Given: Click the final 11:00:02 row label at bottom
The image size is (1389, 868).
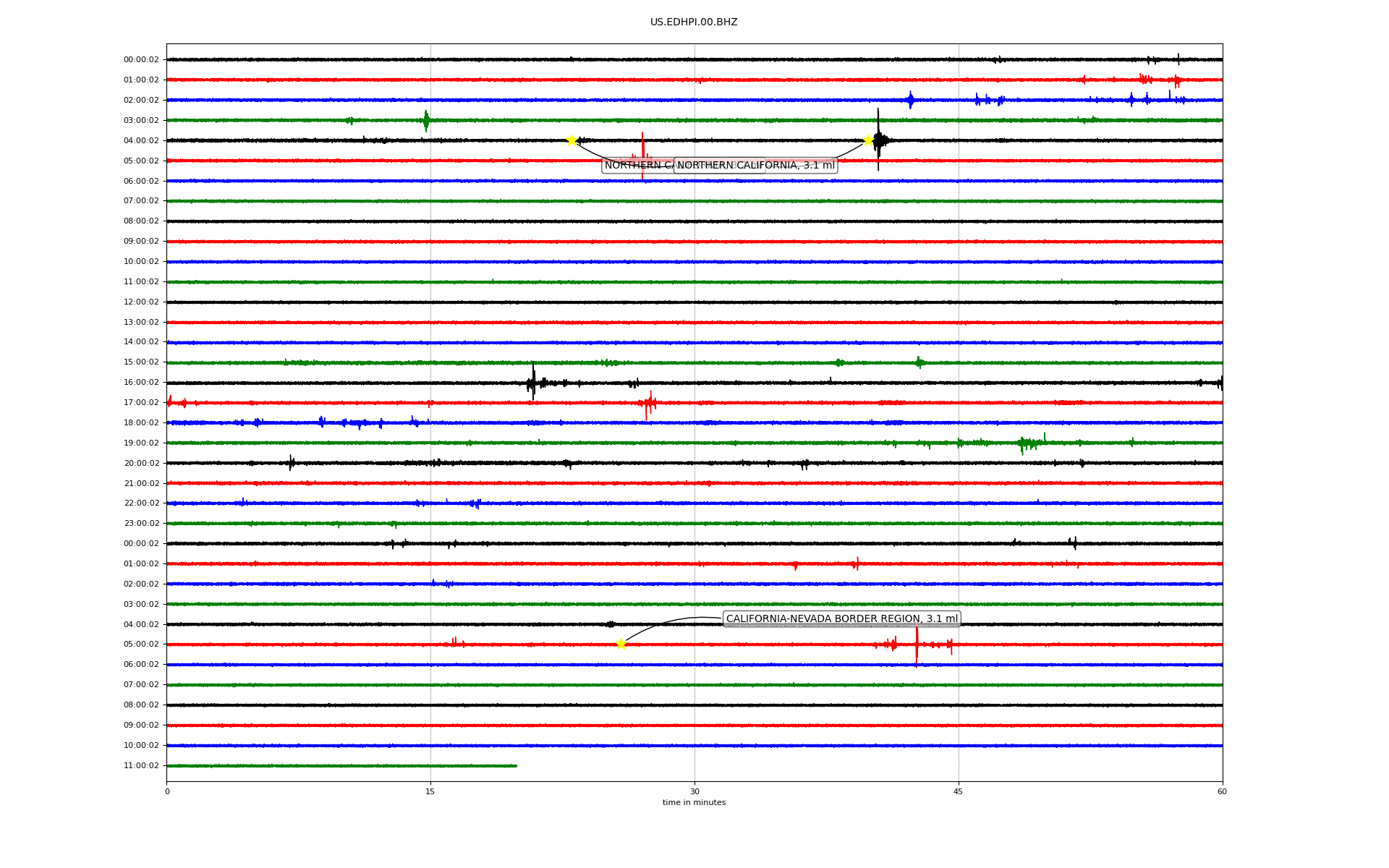Looking at the screenshot, I should pos(141,766).
